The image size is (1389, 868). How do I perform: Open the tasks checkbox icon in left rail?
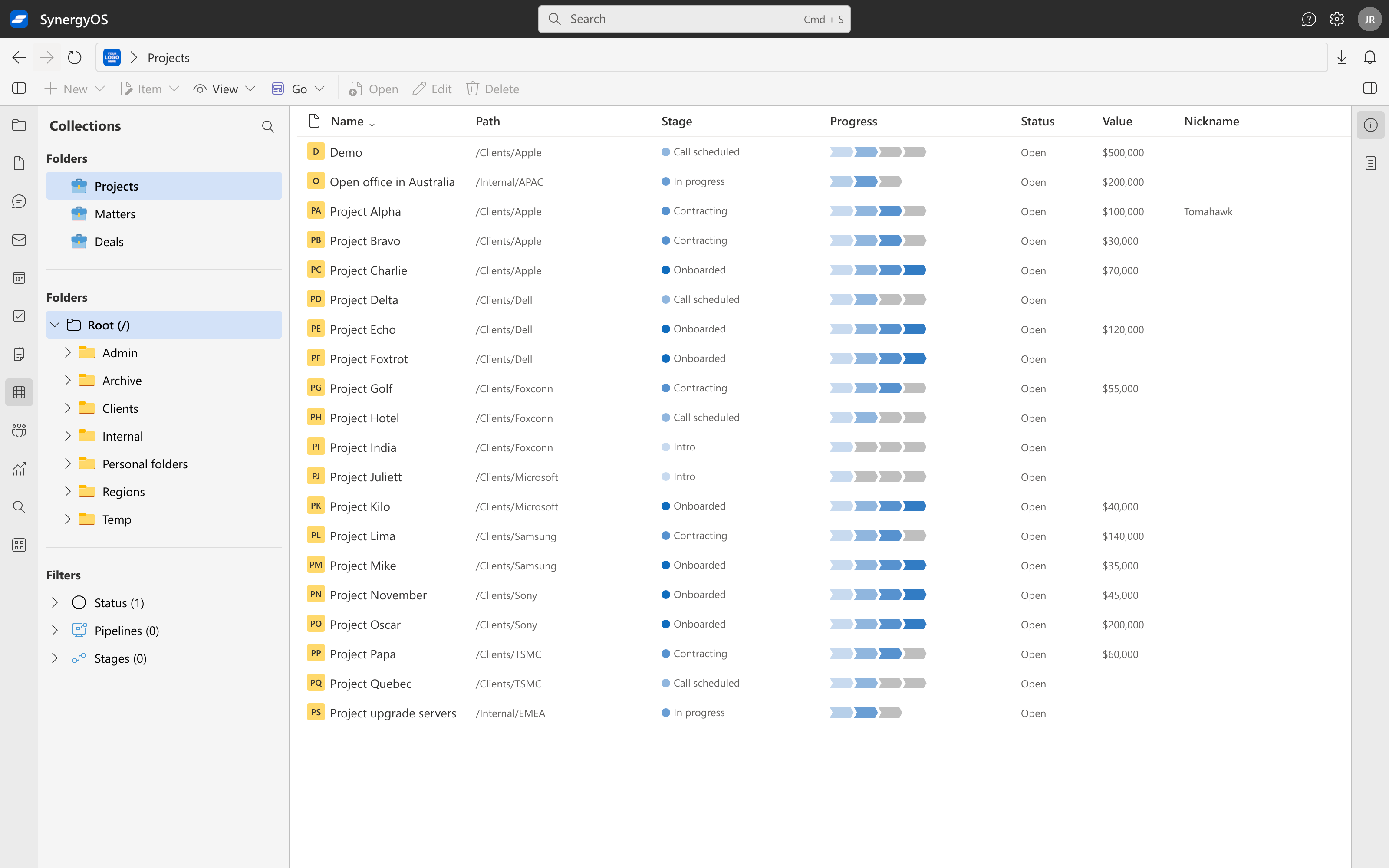click(19, 316)
